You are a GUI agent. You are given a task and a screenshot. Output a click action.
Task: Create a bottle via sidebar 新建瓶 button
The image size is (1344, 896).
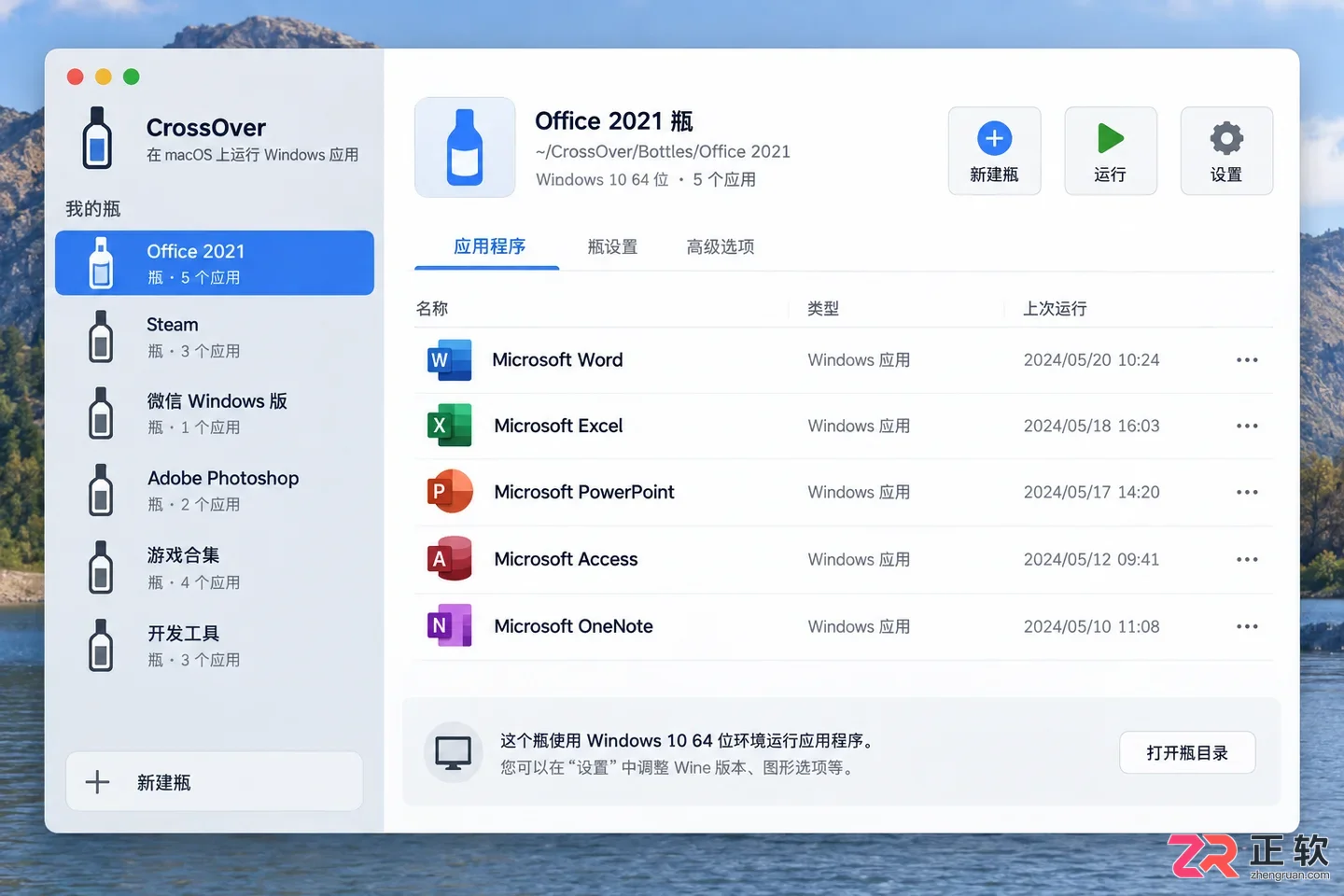[215, 782]
